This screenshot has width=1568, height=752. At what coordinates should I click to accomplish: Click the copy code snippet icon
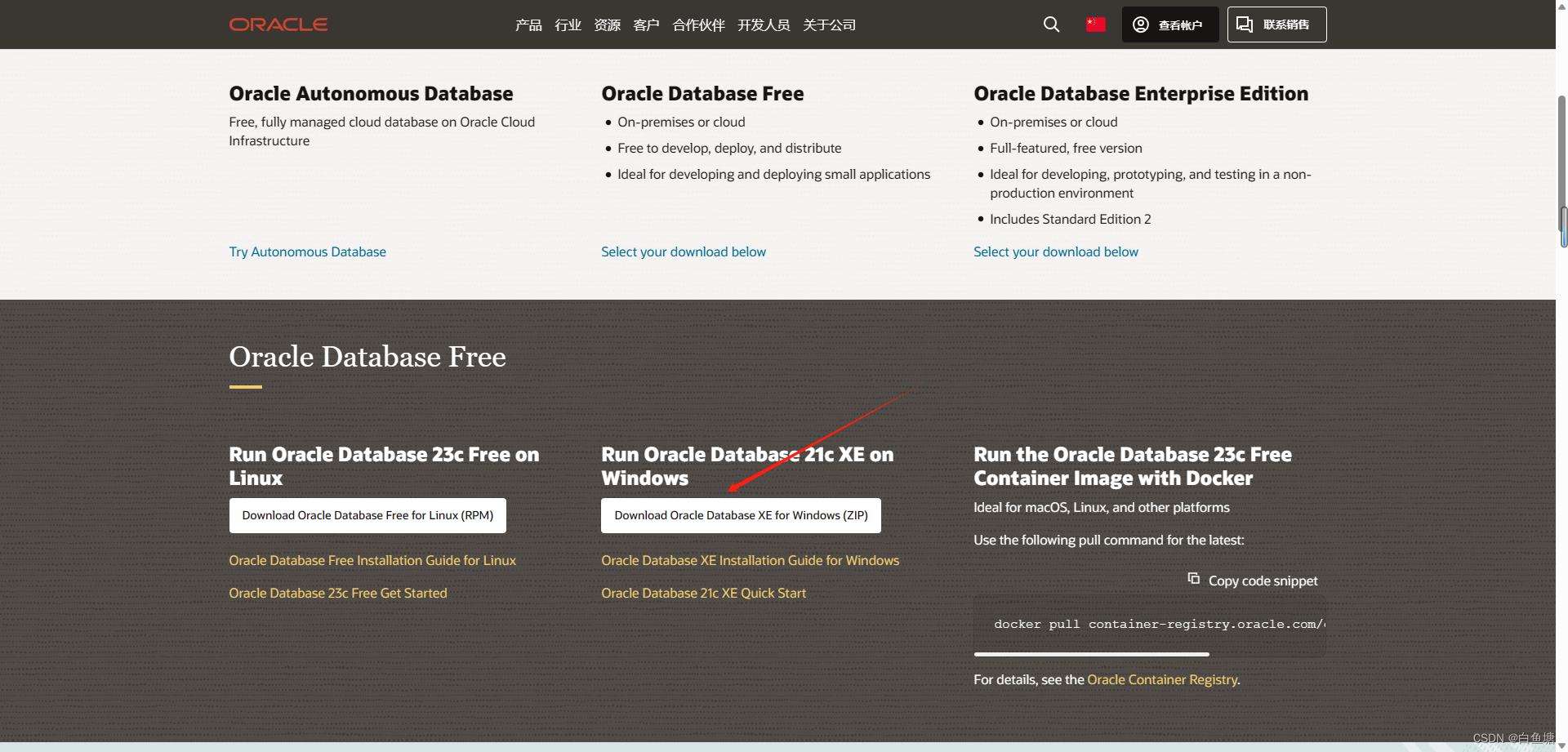click(x=1193, y=578)
